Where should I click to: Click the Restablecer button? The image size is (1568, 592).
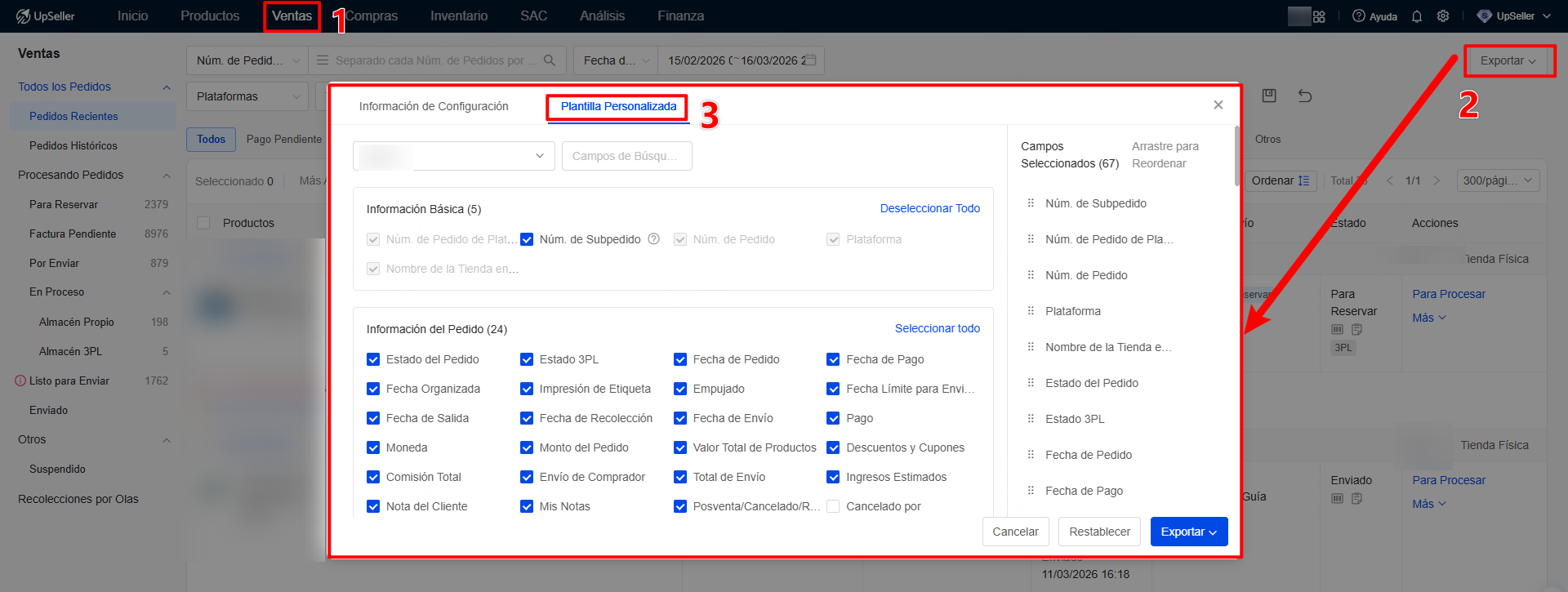pyautogui.click(x=1099, y=532)
